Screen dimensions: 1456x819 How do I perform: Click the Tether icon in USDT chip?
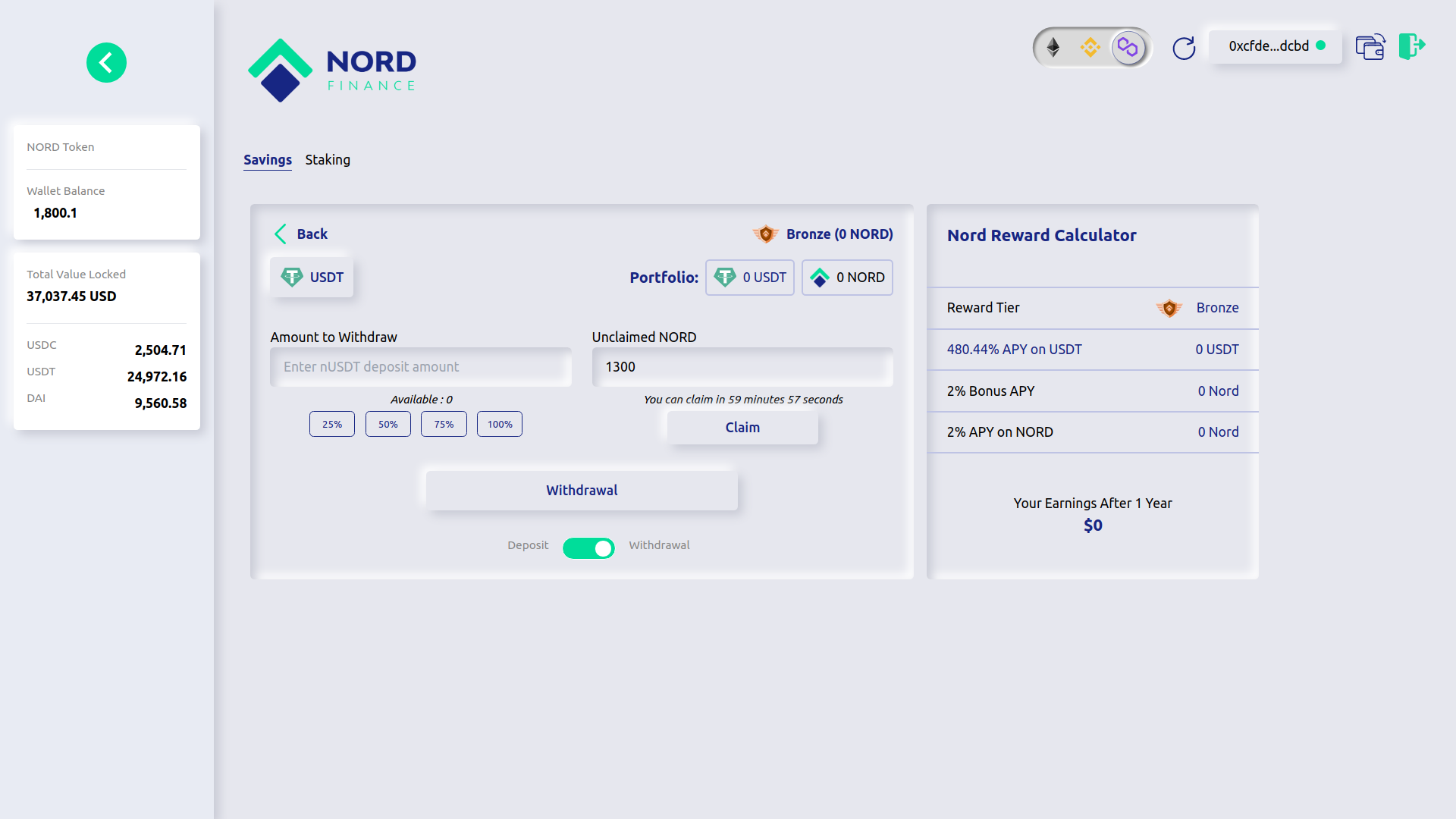292,278
